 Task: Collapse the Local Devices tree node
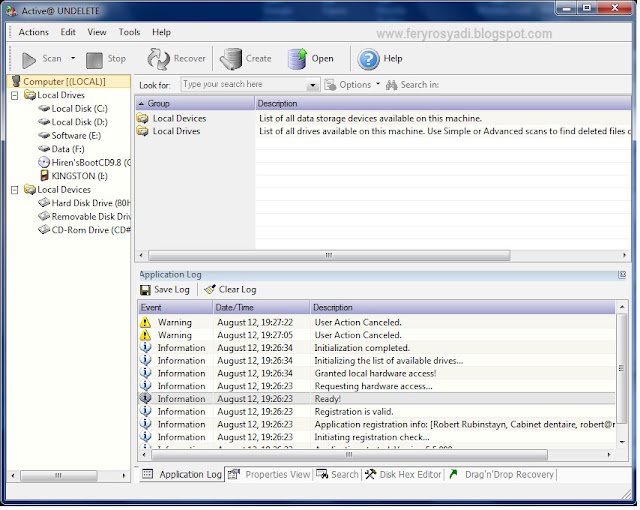pos(15,191)
